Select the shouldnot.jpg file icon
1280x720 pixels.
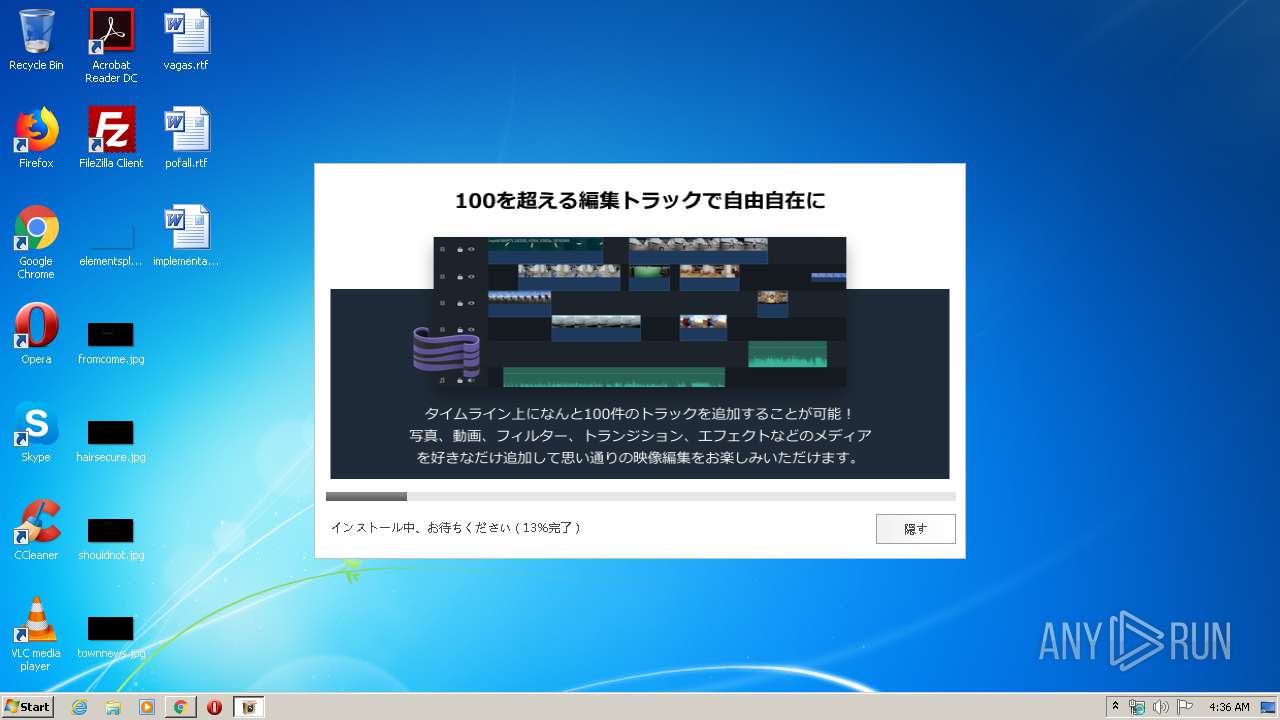(x=111, y=538)
